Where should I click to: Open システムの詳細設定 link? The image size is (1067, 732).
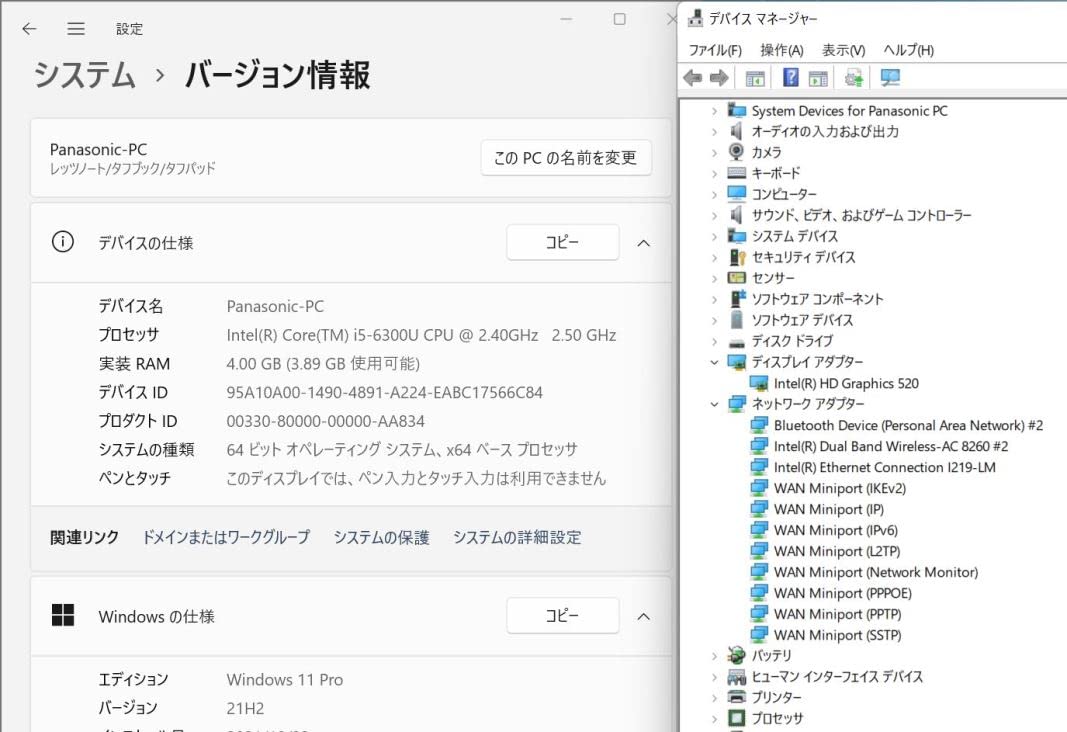pyautogui.click(x=517, y=537)
